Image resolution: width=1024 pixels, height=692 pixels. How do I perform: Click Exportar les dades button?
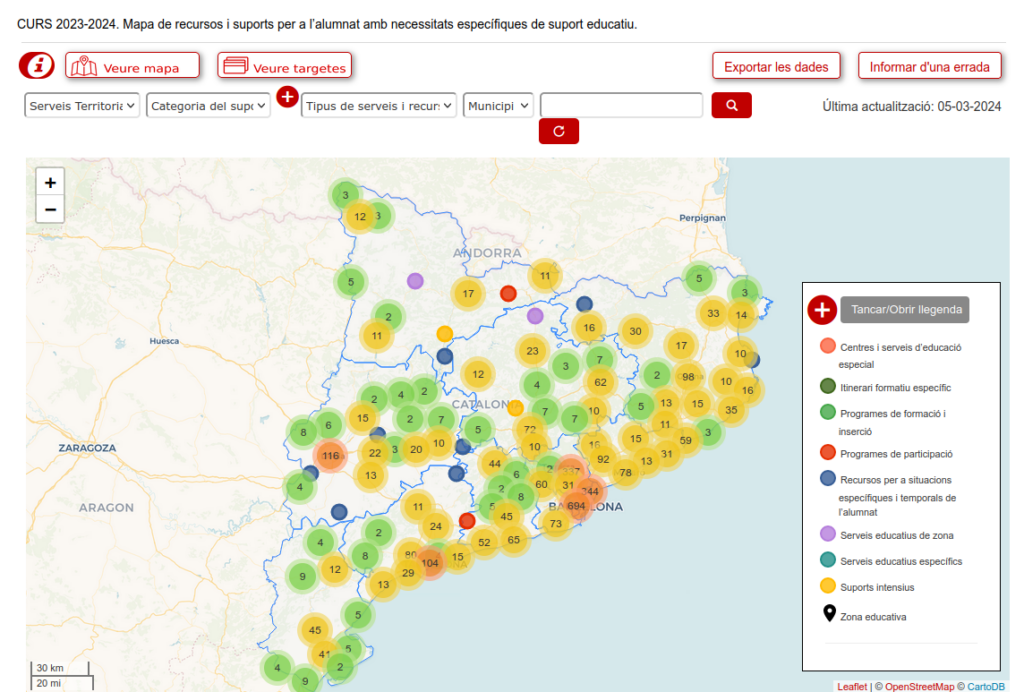click(776, 67)
